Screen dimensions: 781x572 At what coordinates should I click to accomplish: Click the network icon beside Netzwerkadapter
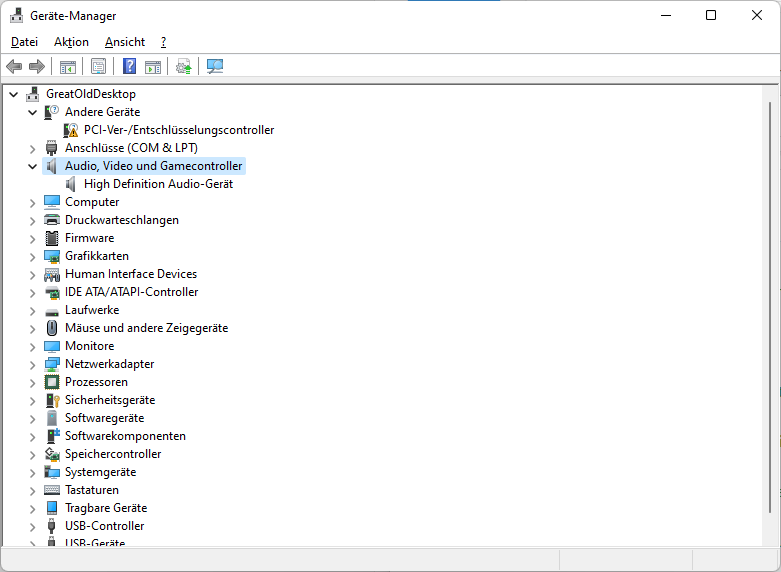[52, 364]
